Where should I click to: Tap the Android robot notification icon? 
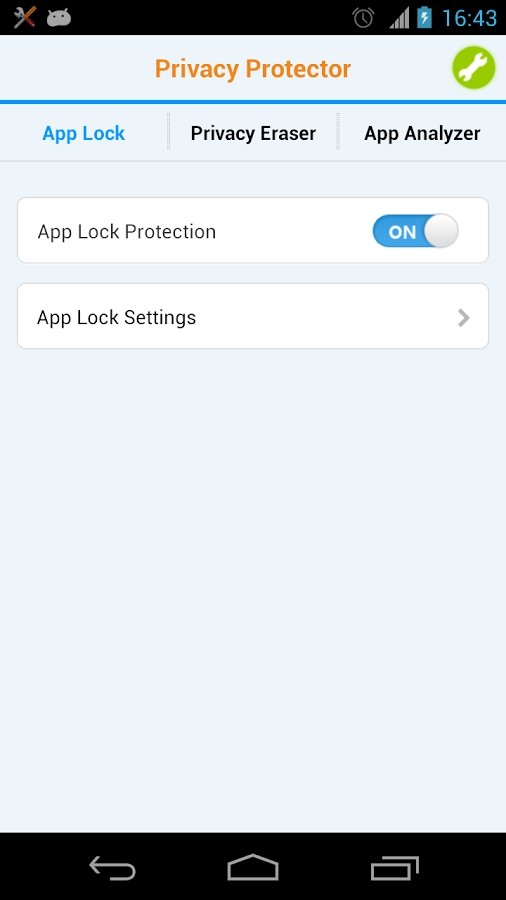[x=59, y=18]
